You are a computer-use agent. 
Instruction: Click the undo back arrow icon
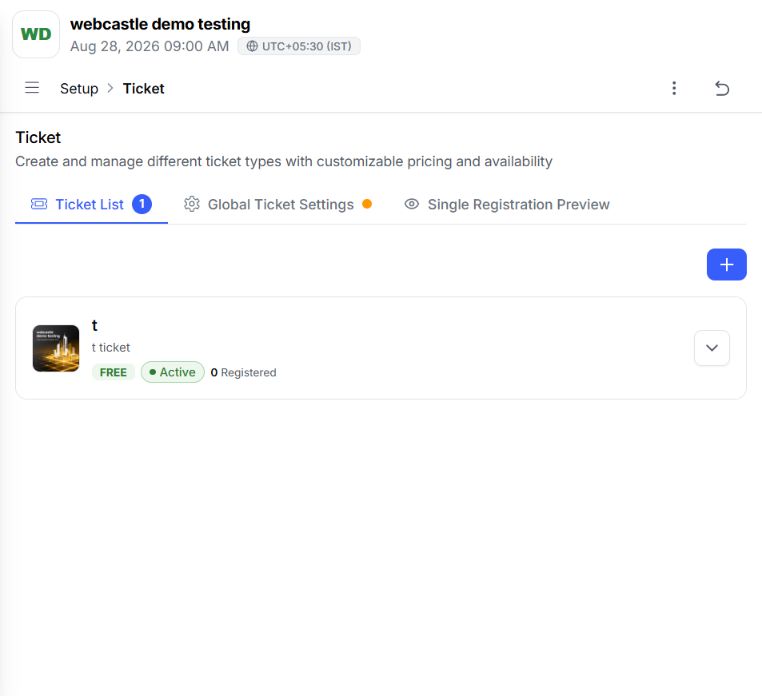722,88
